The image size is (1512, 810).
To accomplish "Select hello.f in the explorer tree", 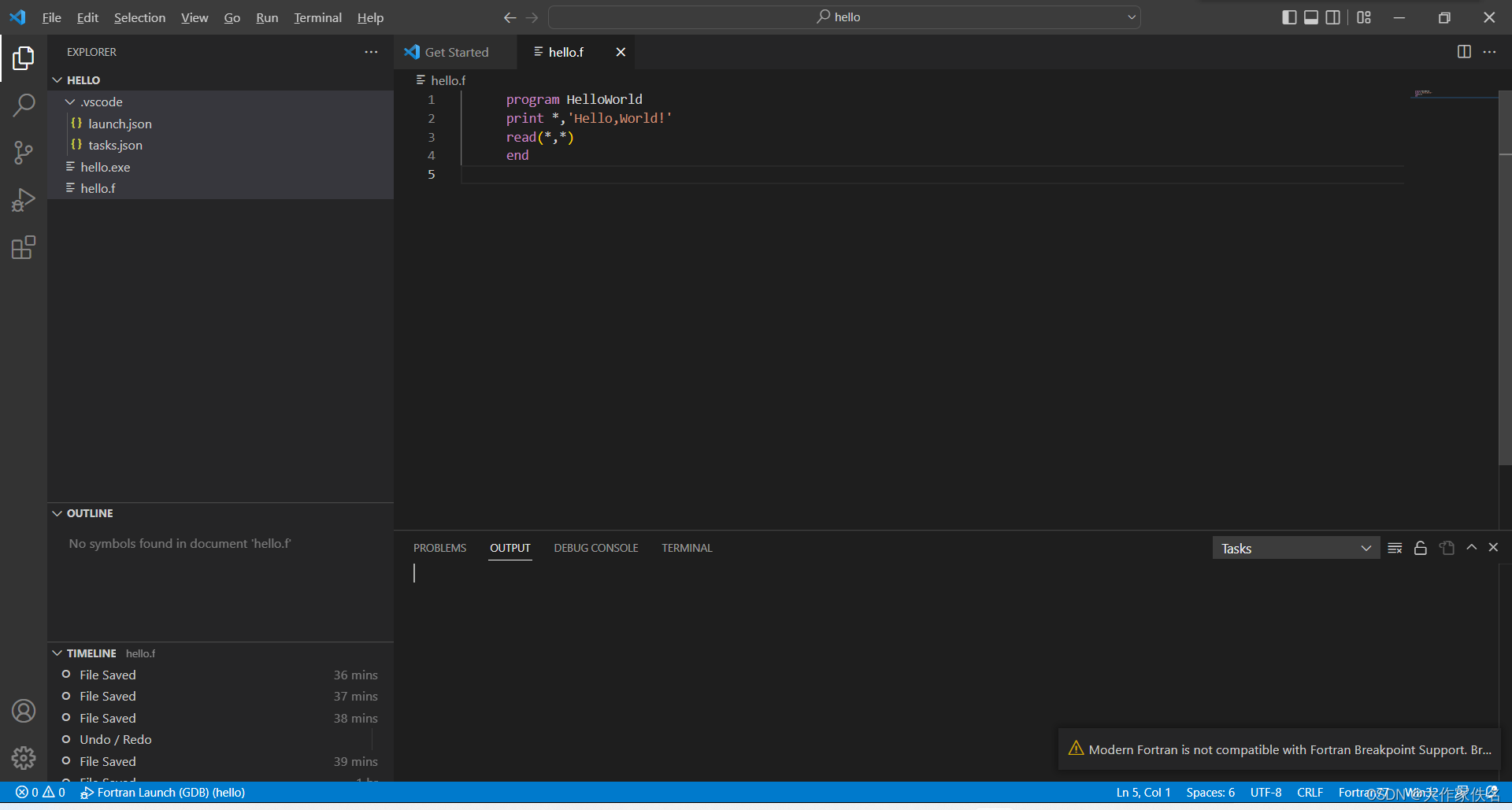I will (220, 188).
